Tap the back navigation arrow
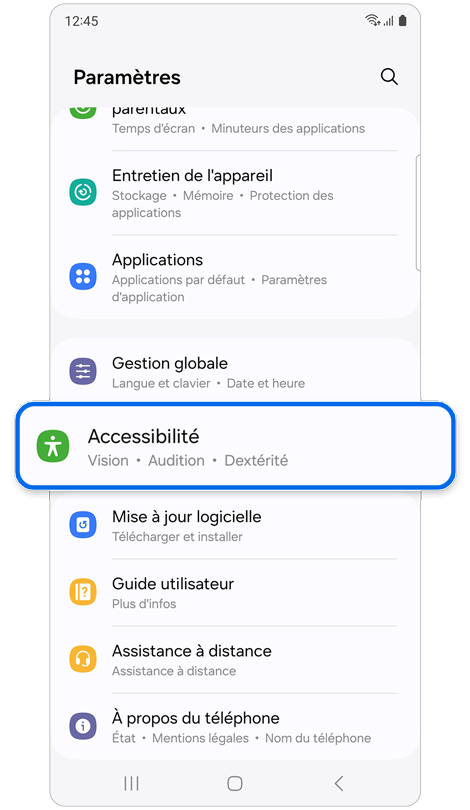470x810 pixels. (x=339, y=783)
